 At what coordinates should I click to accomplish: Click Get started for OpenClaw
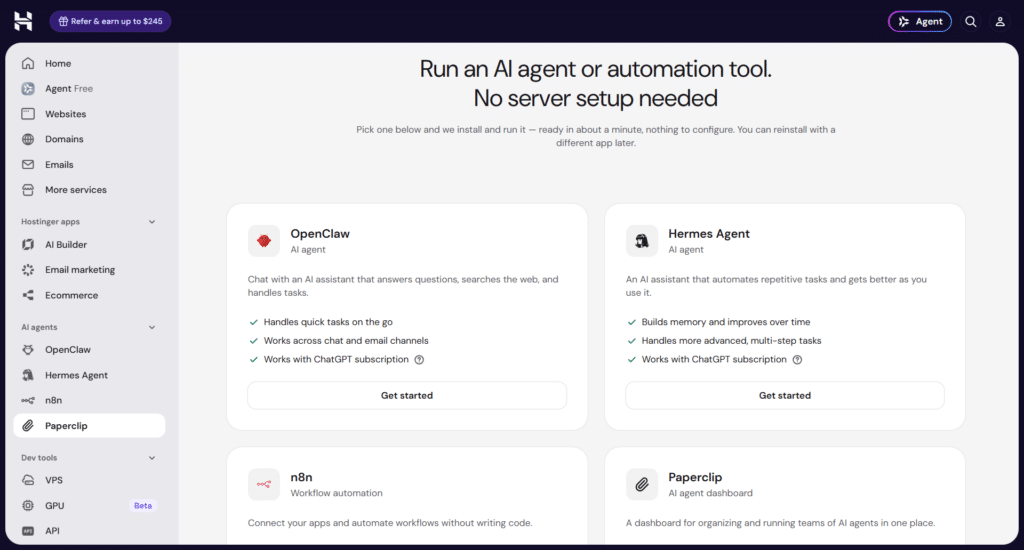[x=407, y=396]
